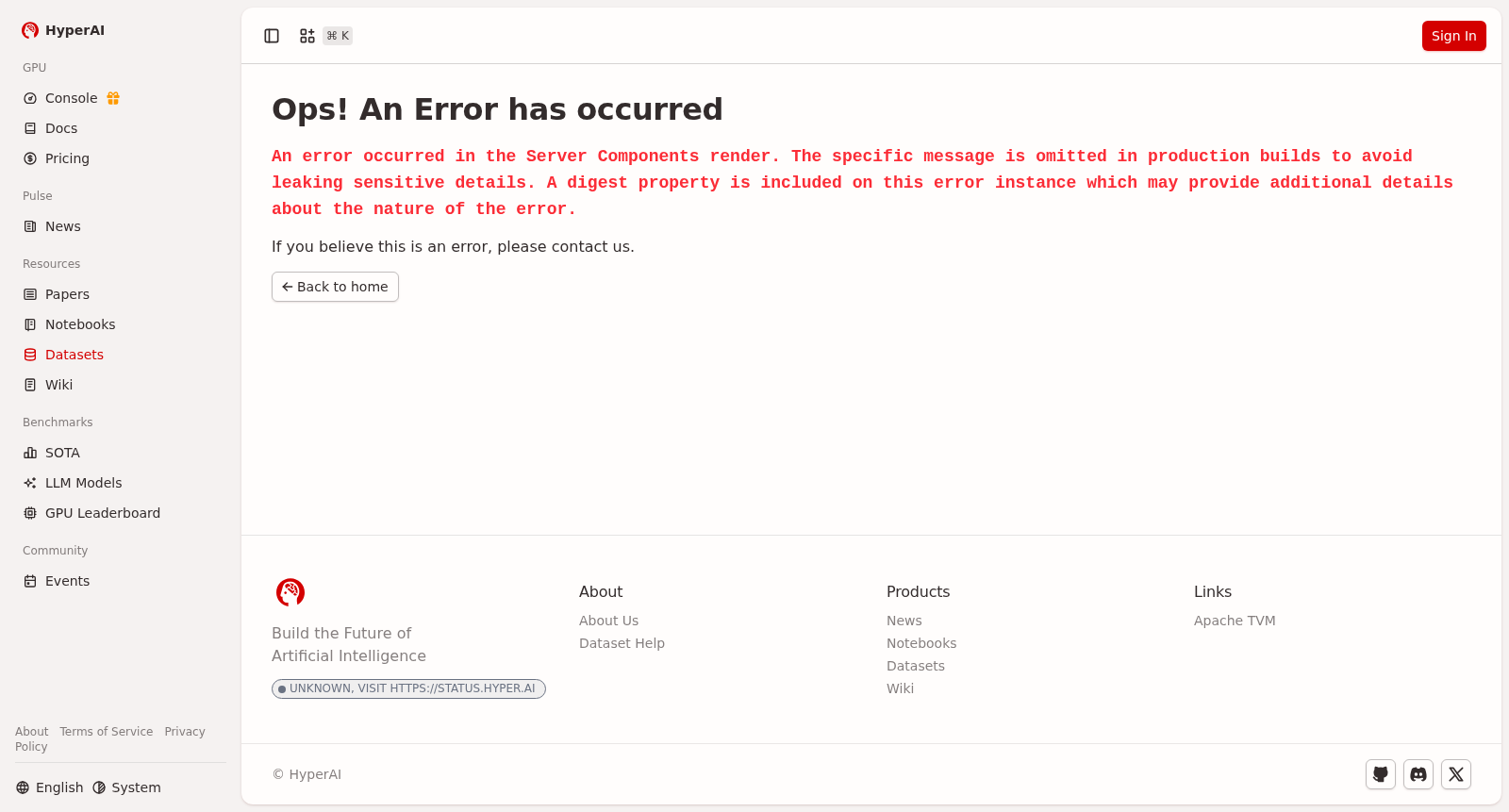Open Dataset Help footer link
Image resolution: width=1509 pixels, height=812 pixels.
tap(622, 643)
